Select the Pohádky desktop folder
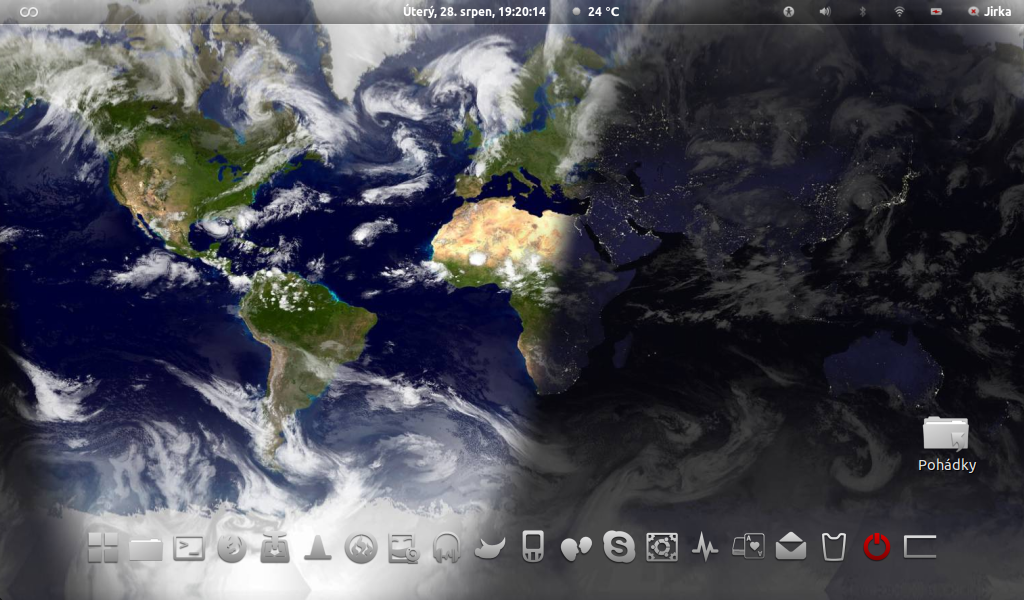 946,444
